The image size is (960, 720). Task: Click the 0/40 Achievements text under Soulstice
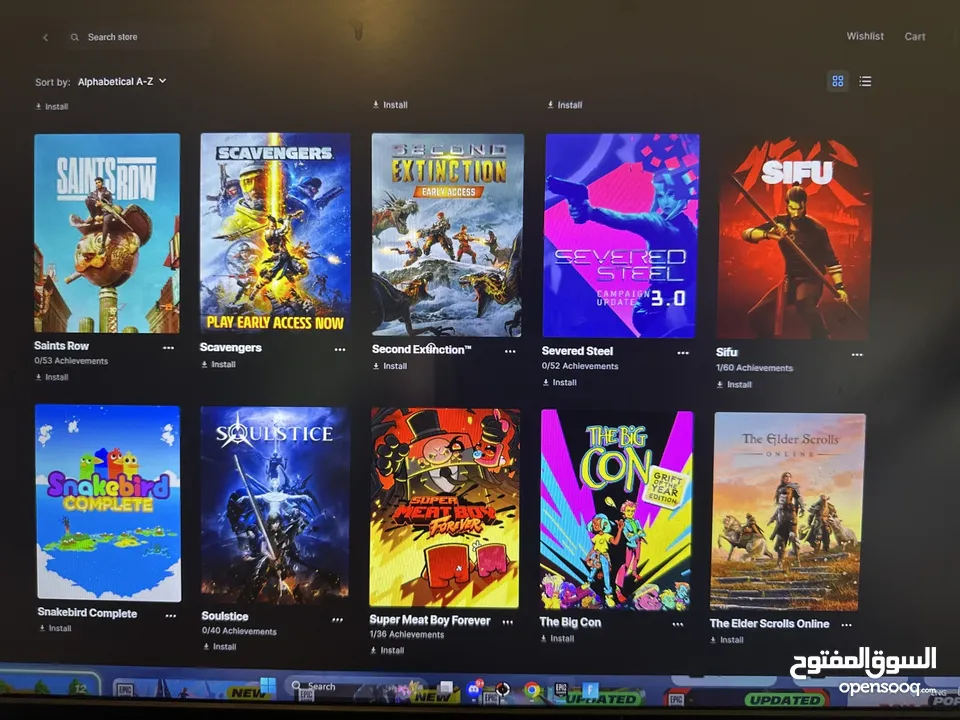(239, 631)
